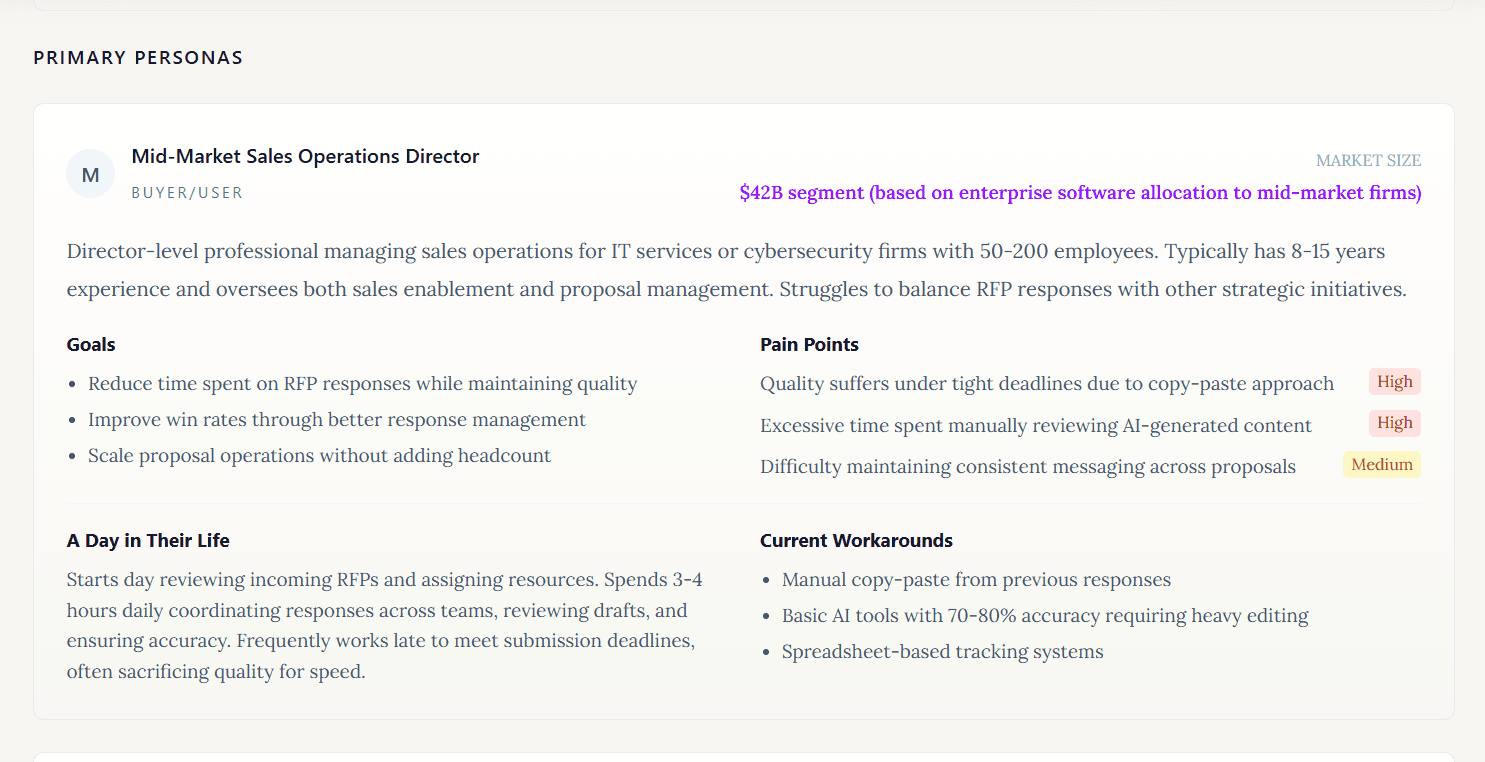Click the "Current Workarounds" heading

point(856,541)
